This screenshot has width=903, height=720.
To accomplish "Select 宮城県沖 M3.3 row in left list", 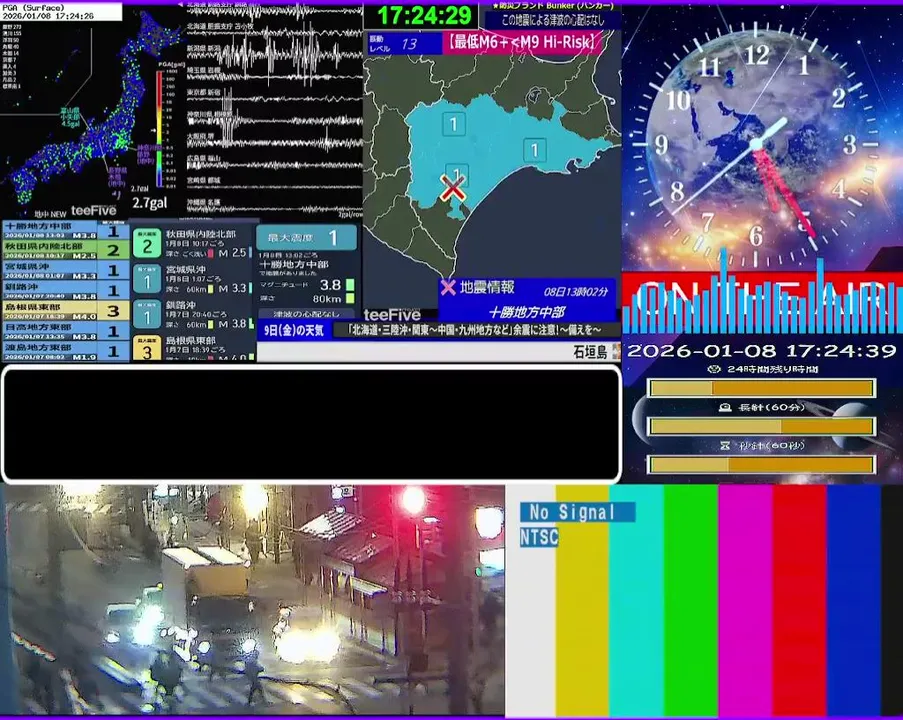I will pos(65,271).
